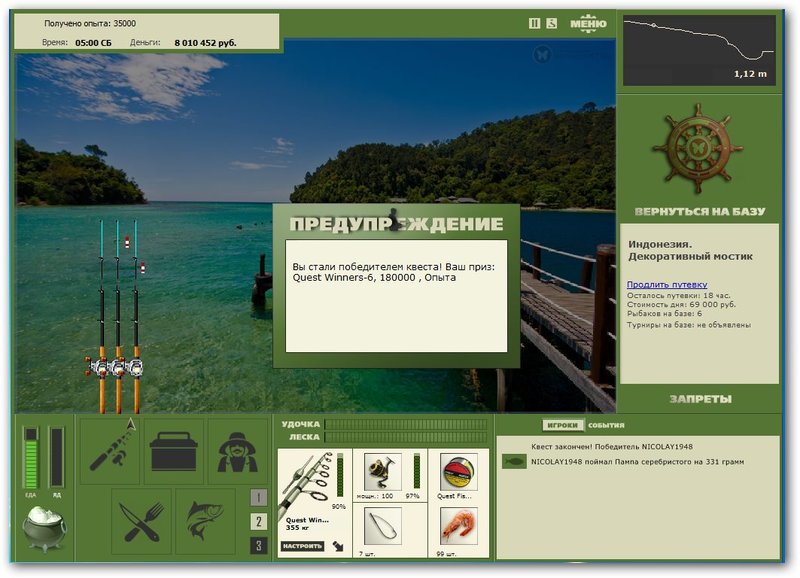This screenshot has height=578, width=800.
Task: Switch to the ИГРОКИ tab
Action: coord(562,425)
